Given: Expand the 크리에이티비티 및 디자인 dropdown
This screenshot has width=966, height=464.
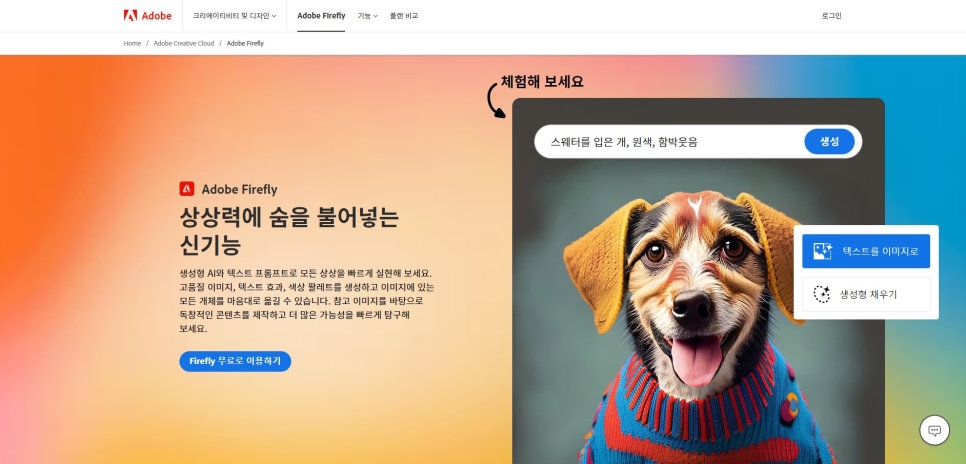Looking at the screenshot, I should [235, 16].
